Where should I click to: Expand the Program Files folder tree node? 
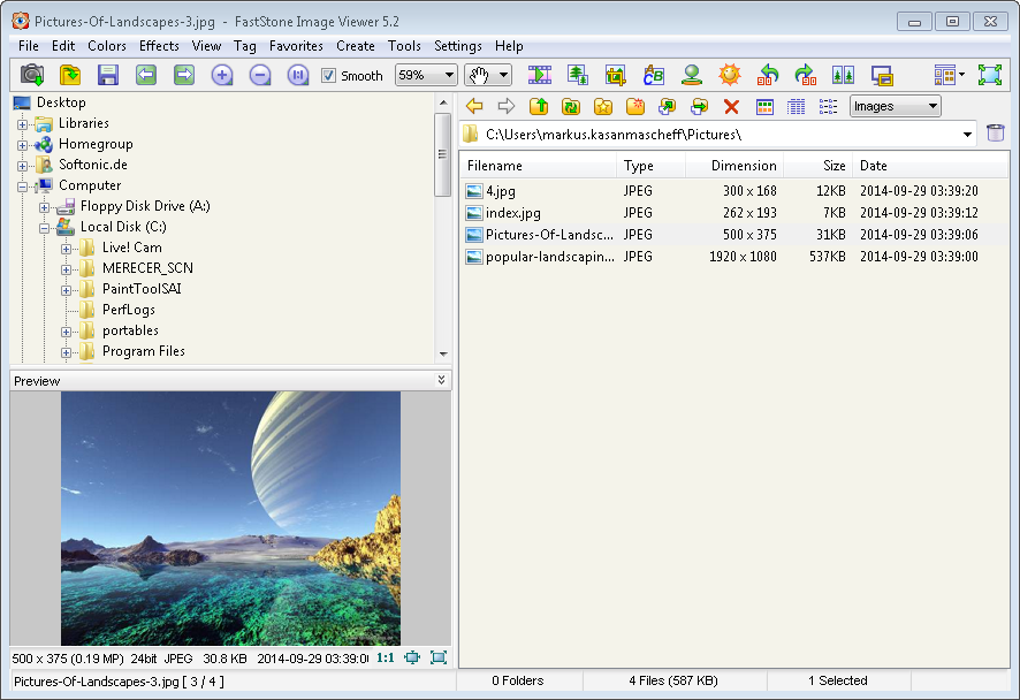click(66, 352)
